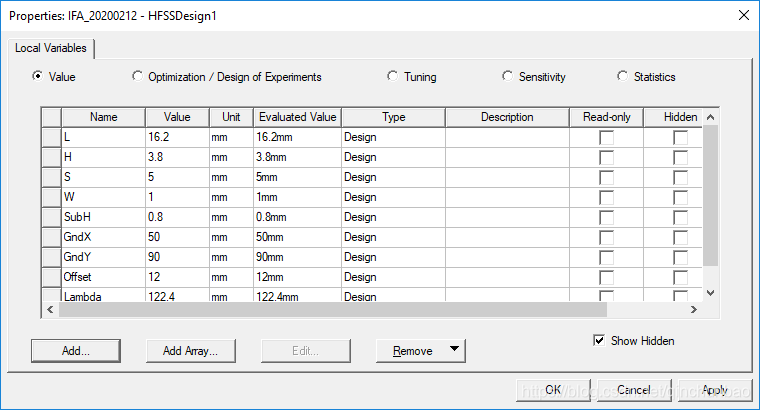Select the Statistics radio button
760x410 pixels.
(x=624, y=77)
